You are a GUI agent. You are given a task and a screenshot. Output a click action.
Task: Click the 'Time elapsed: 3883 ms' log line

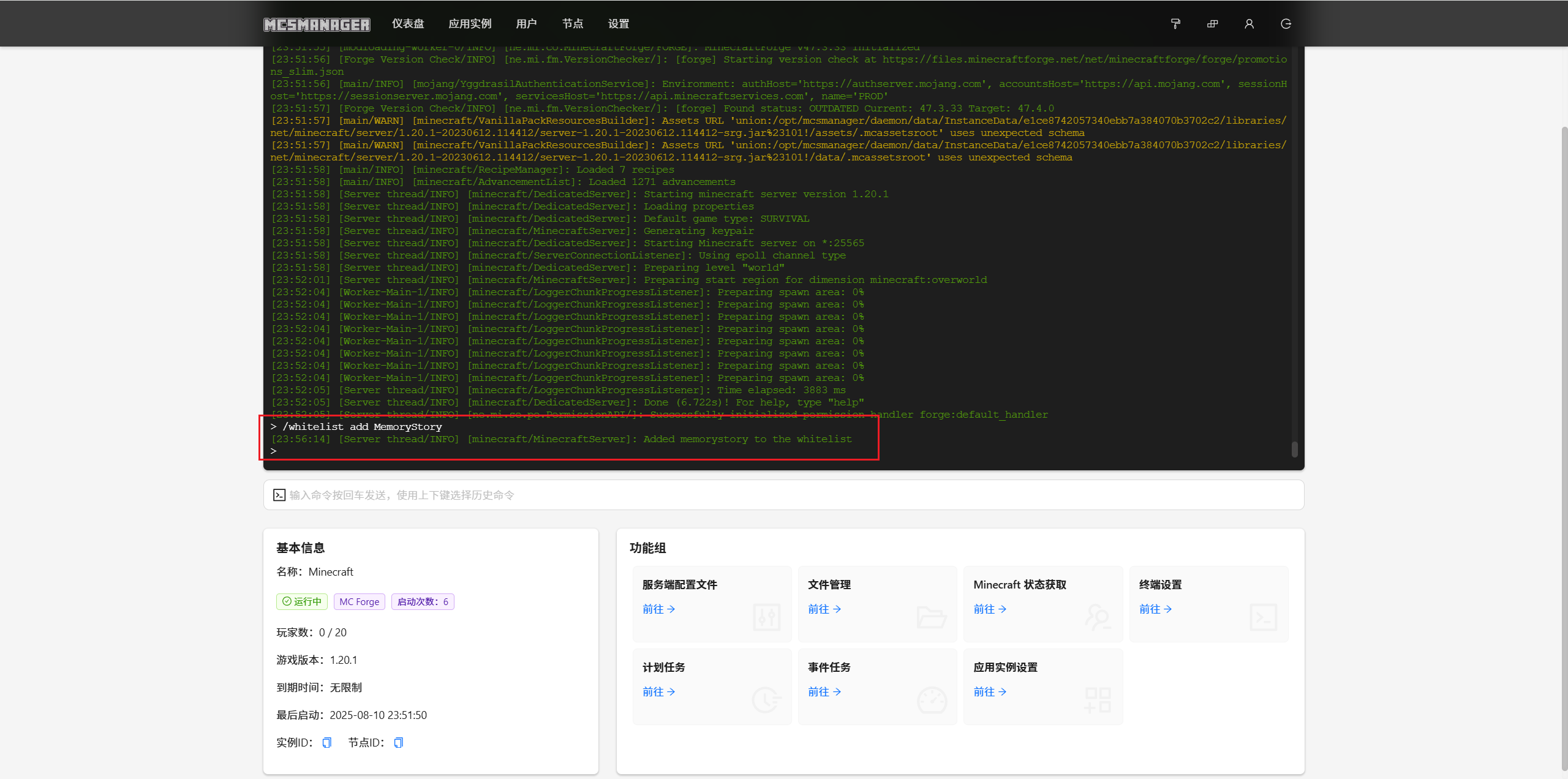click(x=558, y=390)
